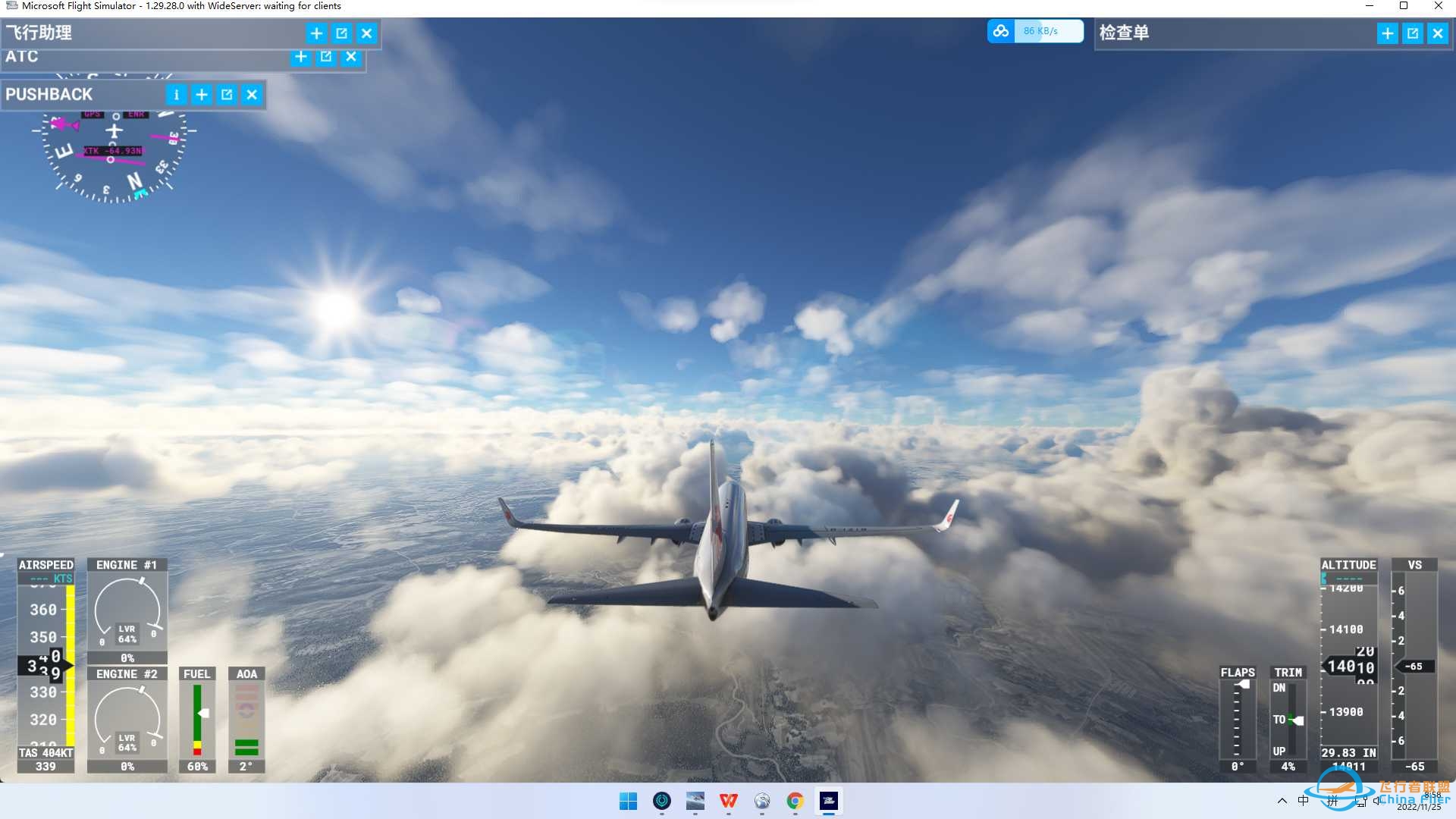The width and height of the screenshot is (1456, 819).
Task: Expand the 检查单 checklist panel
Action: tap(1387, 33)
